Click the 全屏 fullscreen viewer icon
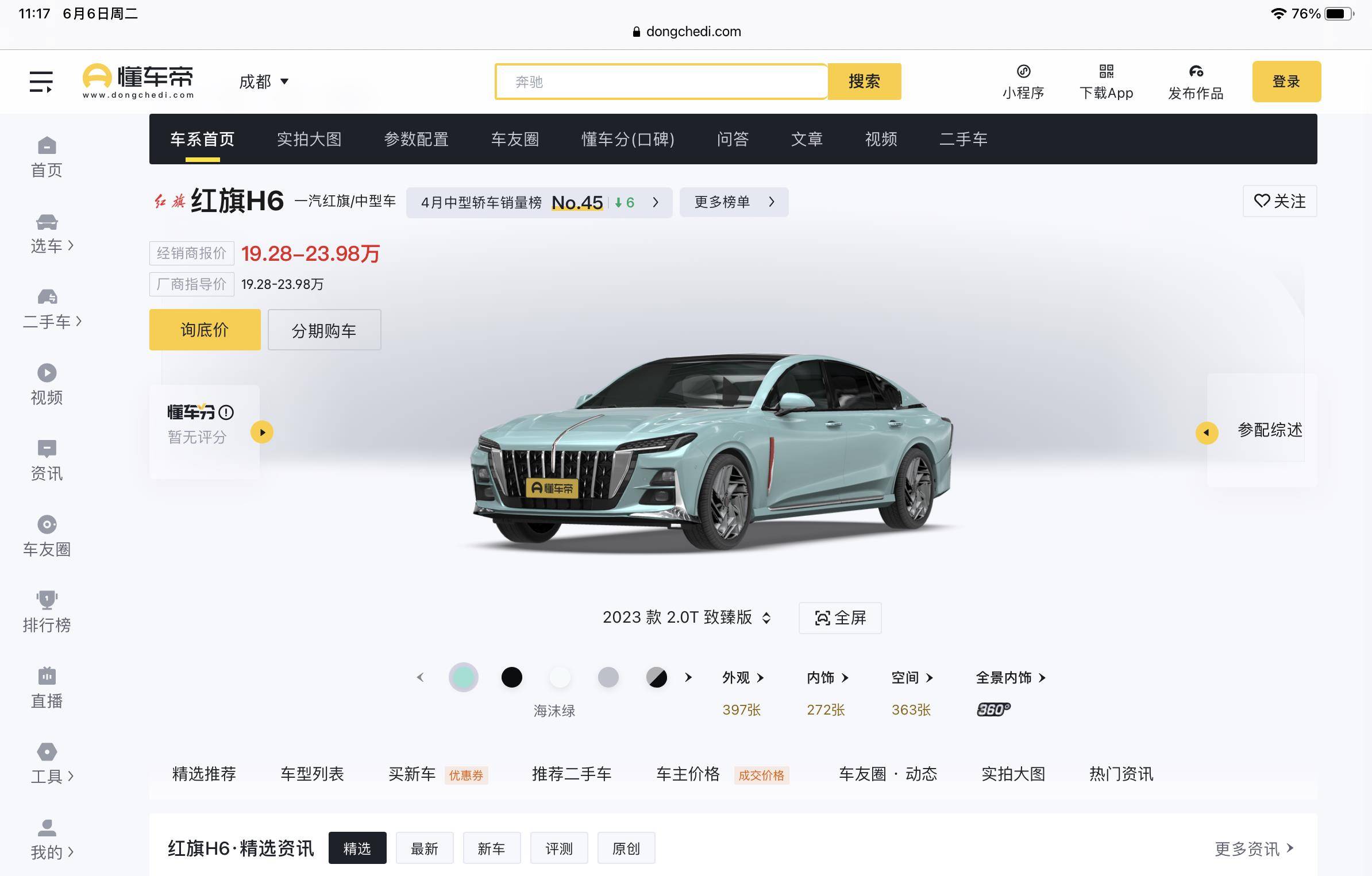Screen dimensions: 1372x876 (x=840, y=618)
